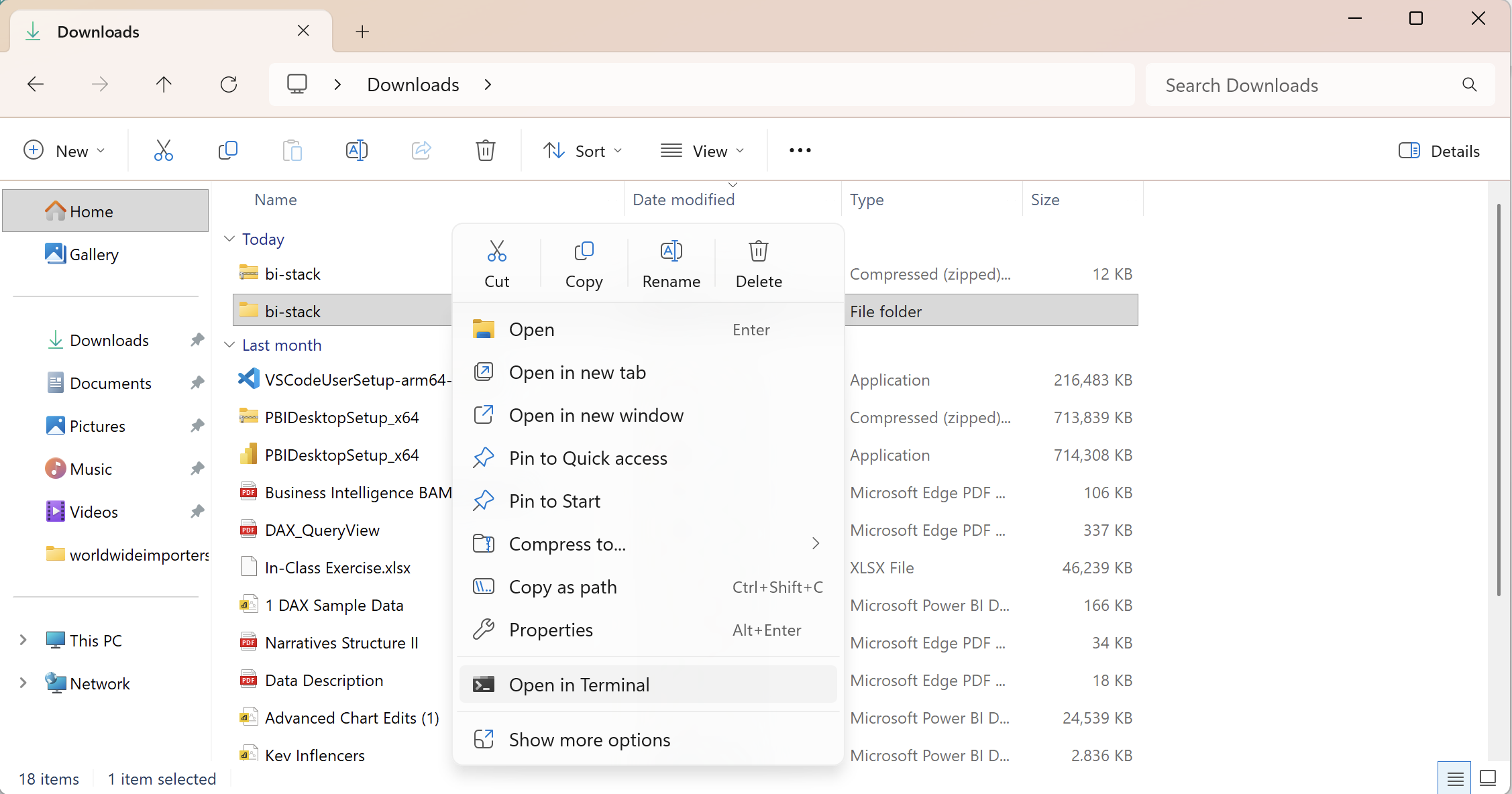Click the Search Downloads field
The width and height of the screenshot is (1512, 794).
1320,84
